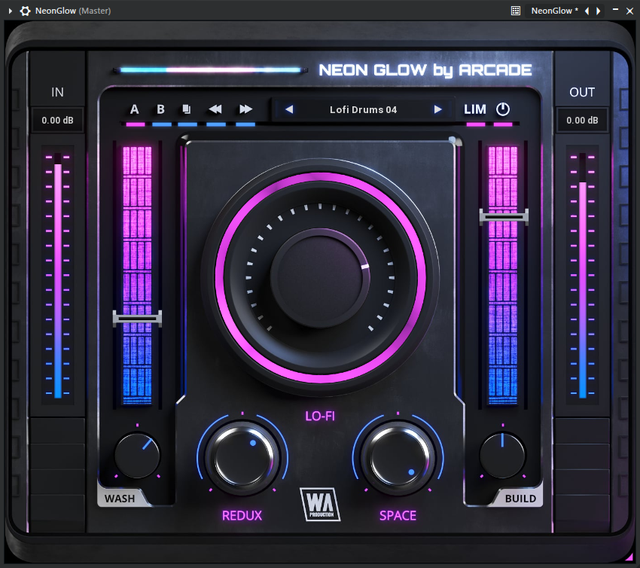Click the BUILD label button

(519, 498)
